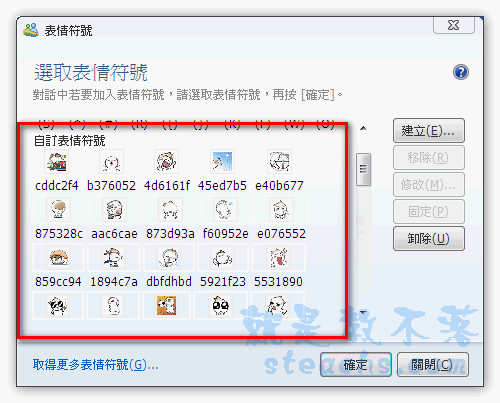Click the scrollbar up arrow
This screenshot has width=500, height=403.
(364, 128)
